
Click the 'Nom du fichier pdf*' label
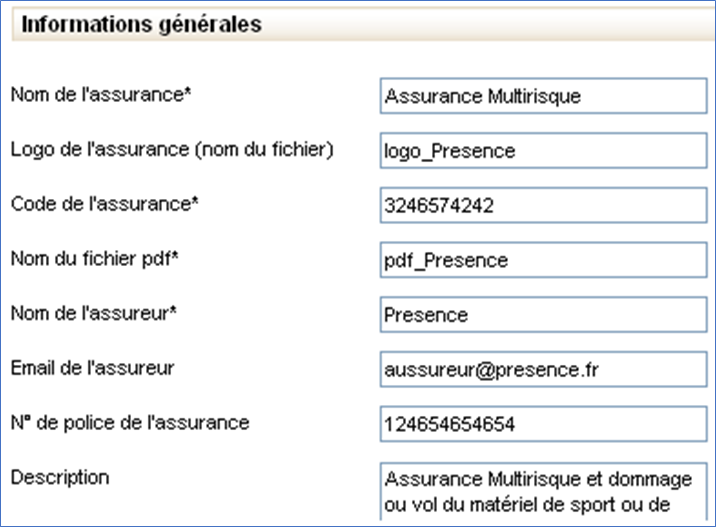pos(101,258)
